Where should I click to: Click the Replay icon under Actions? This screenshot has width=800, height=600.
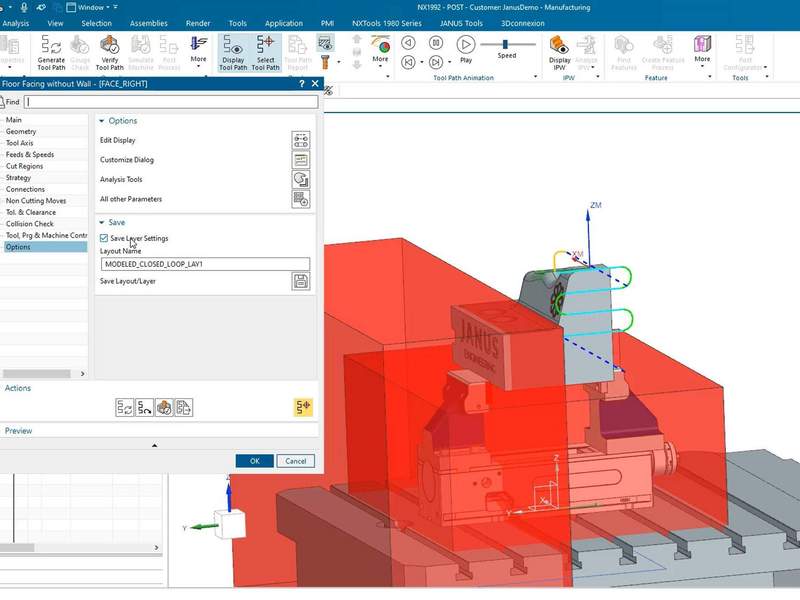(x=144, y=408)
